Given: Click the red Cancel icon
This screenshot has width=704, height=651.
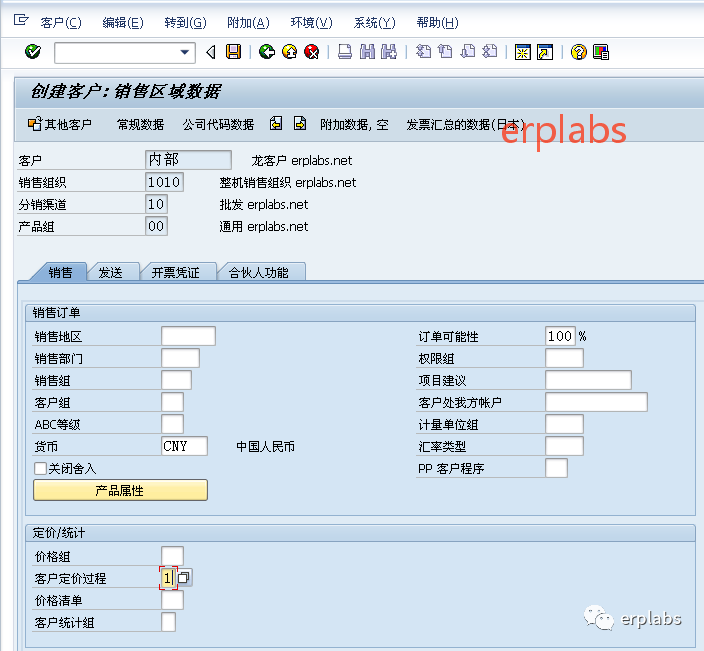Looking at the screenshot, I should (312, 52).
